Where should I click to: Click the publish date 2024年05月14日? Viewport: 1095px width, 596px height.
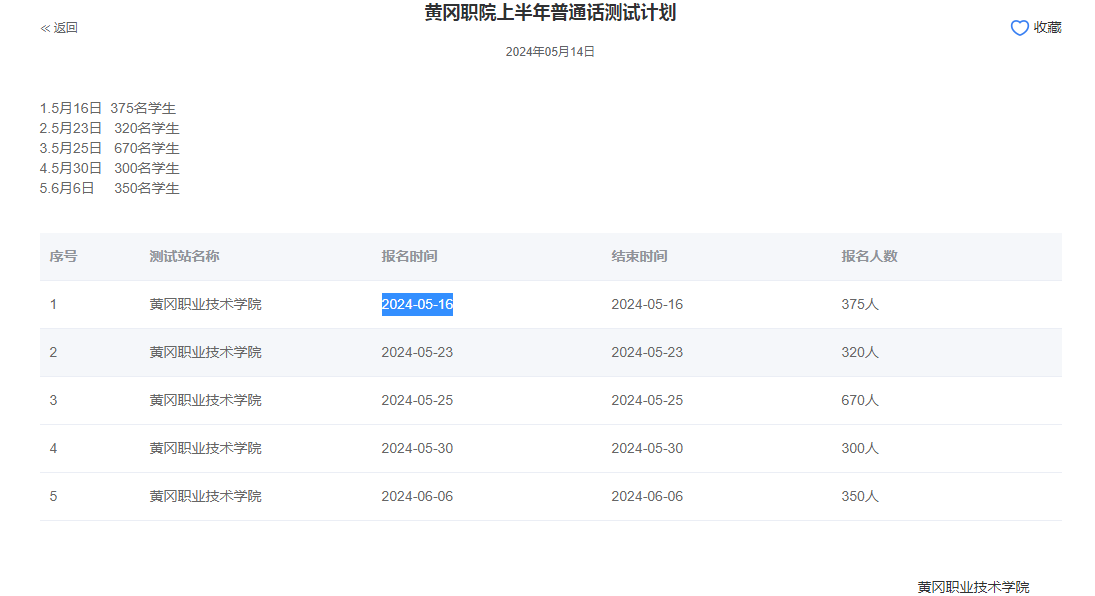[550, 52]
